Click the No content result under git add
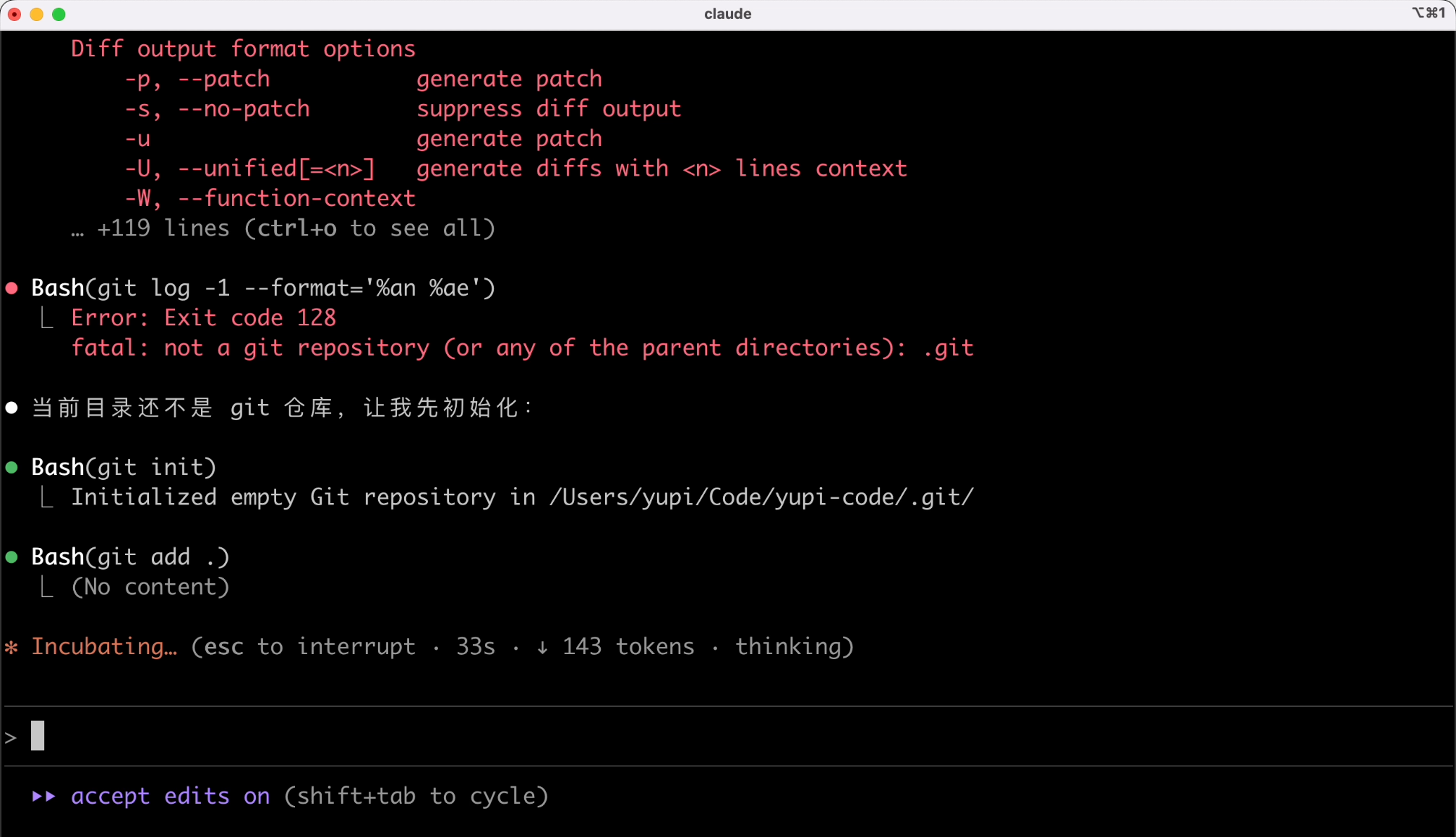Viewport: 1456px width, 837px height. (150, 587)
